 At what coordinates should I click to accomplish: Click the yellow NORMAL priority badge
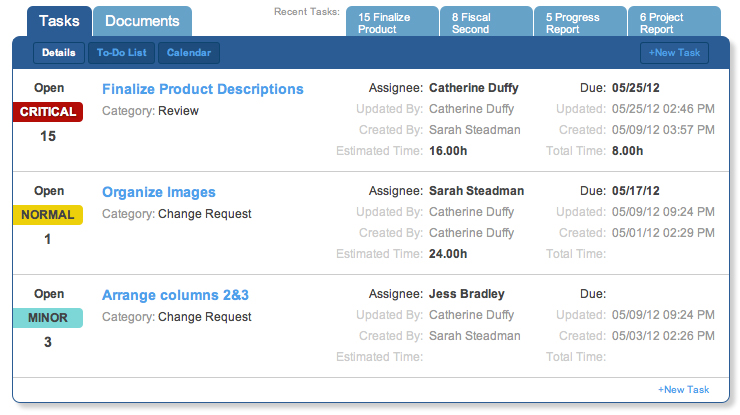(x=48, y=215)
